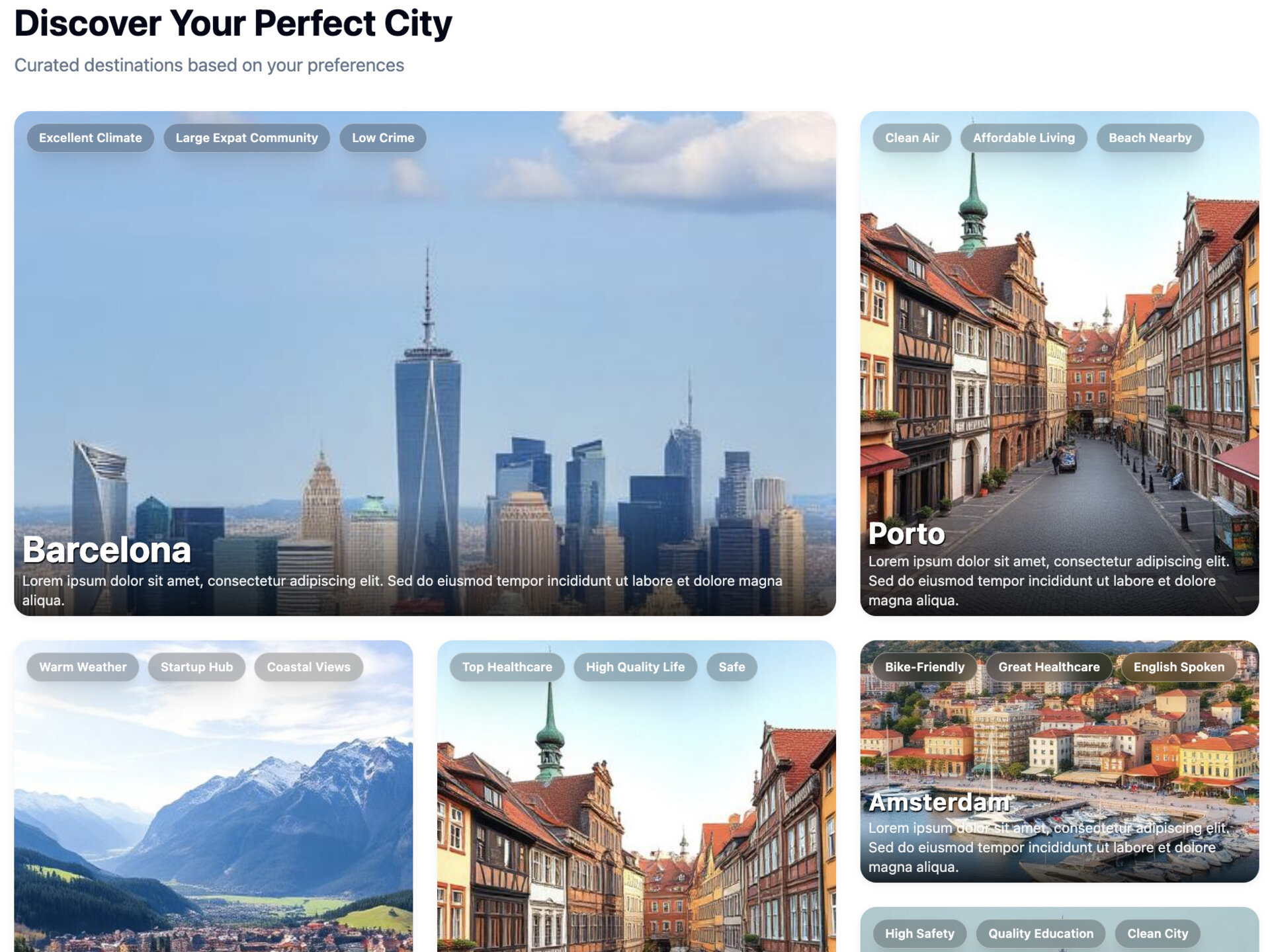This screenshot has height=952, width=1270.
Task: Click the Quality Education tag
Action: point(1040,933)
